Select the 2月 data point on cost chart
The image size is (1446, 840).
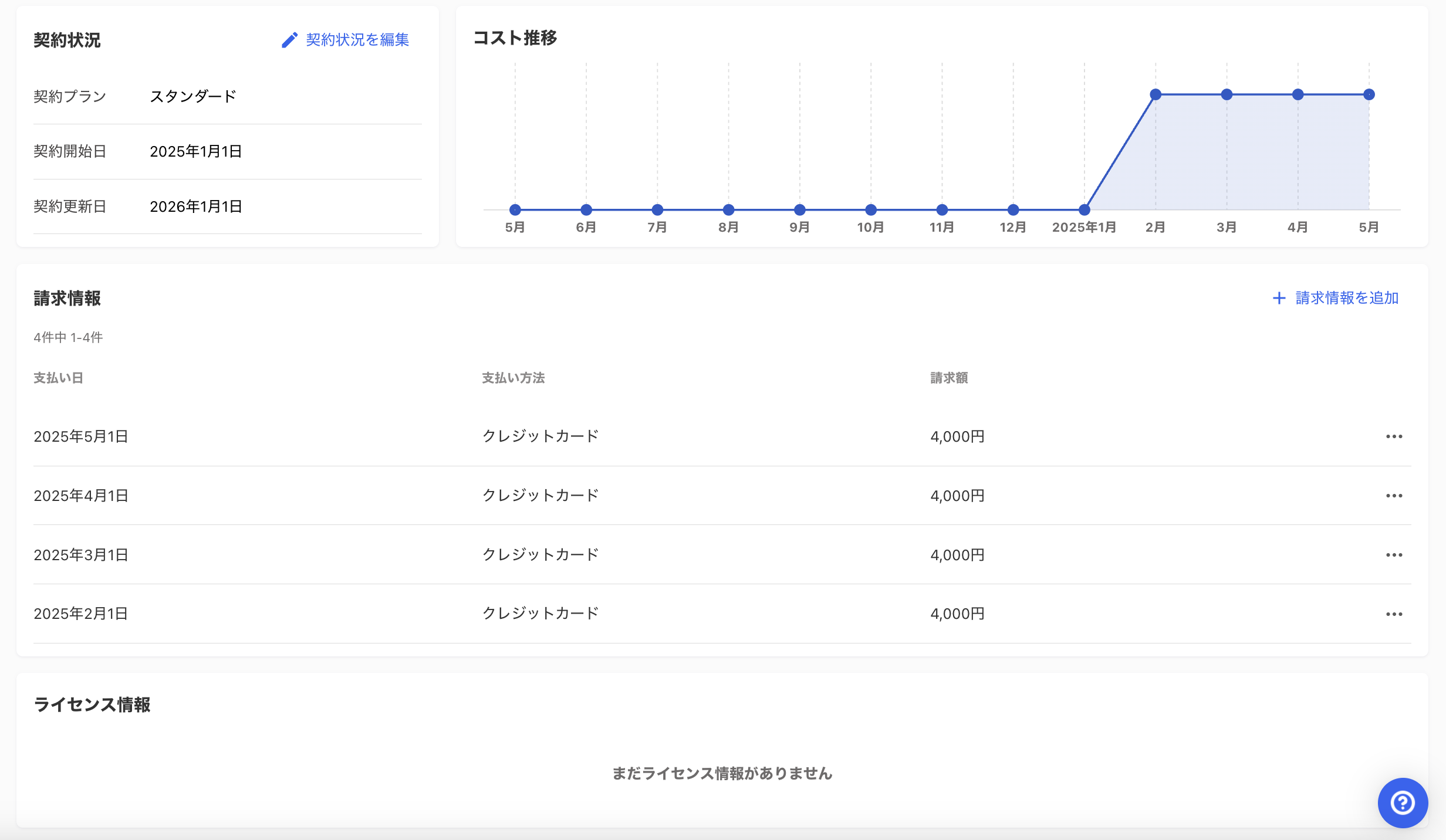[x=1156, y=94]
